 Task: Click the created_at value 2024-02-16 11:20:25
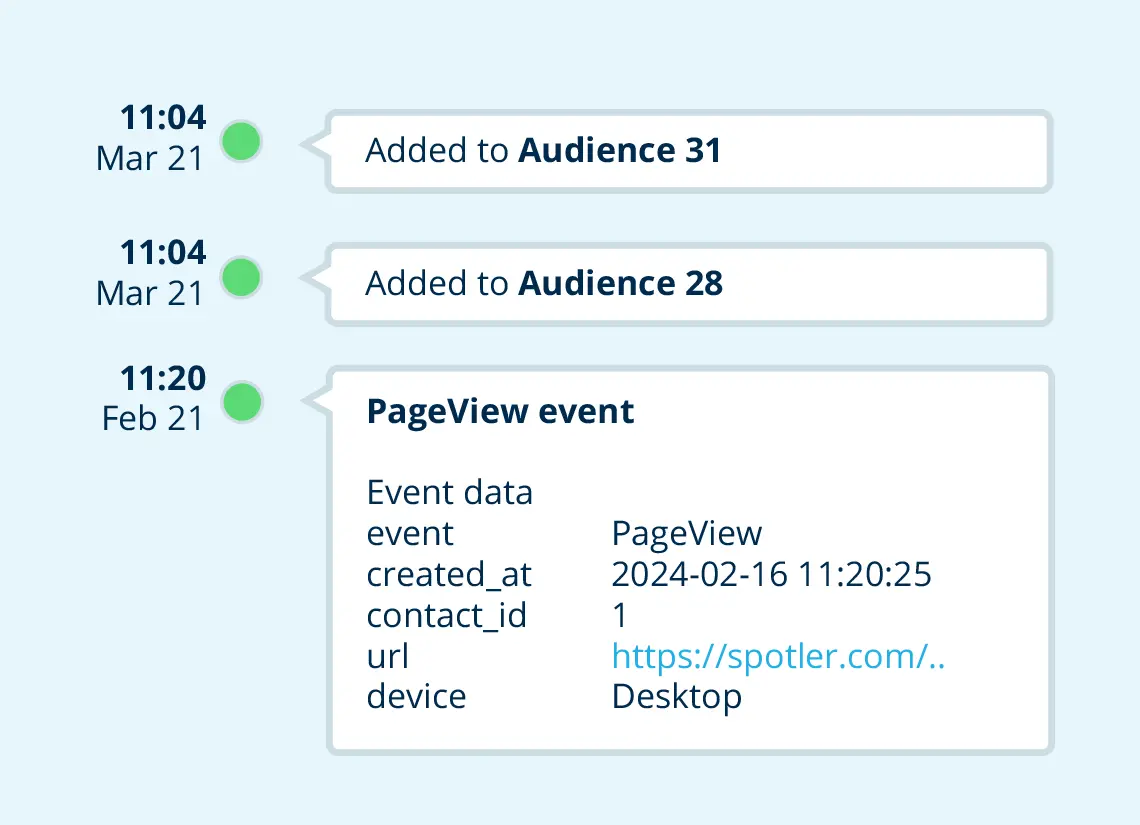pyautogui.click(x=771, y=575)
